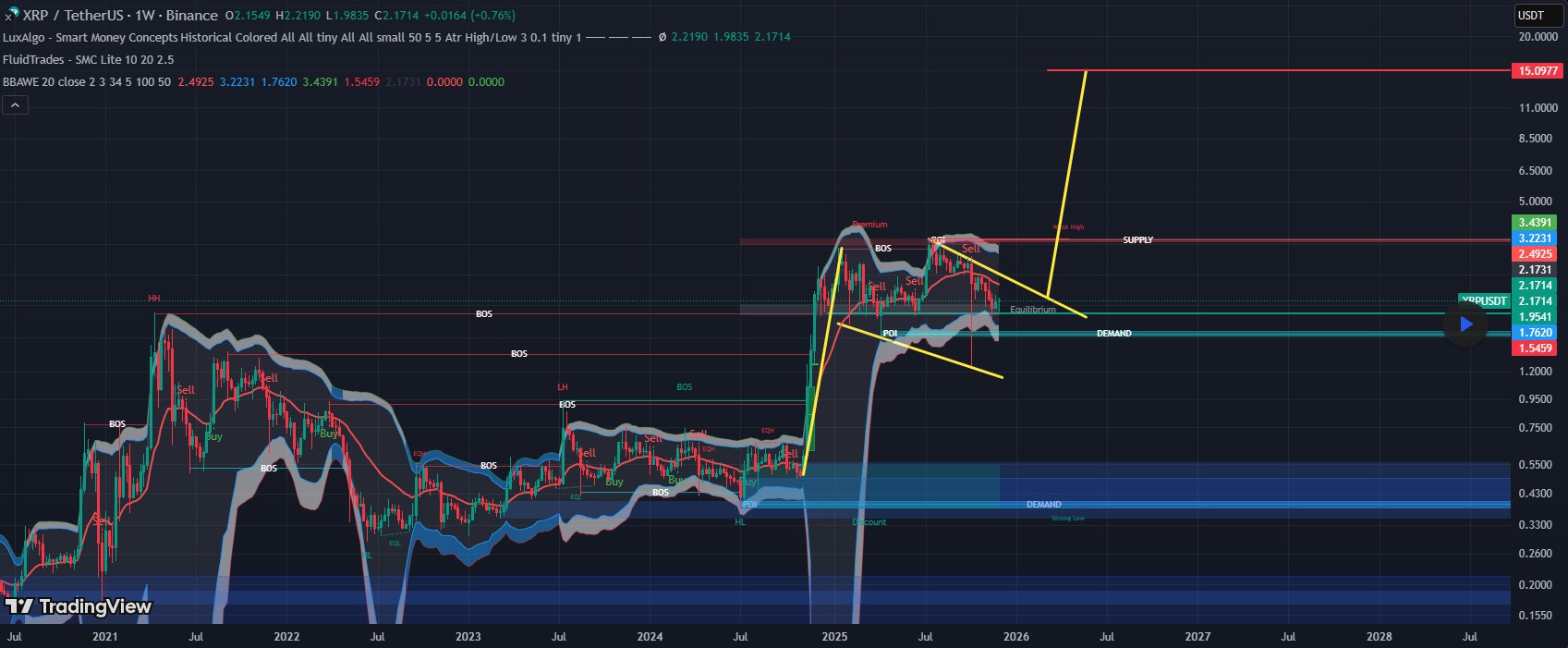This screenshot has width=1568, height=648.
Task: Click 2025 on the time axis
Action: (834, 637)
